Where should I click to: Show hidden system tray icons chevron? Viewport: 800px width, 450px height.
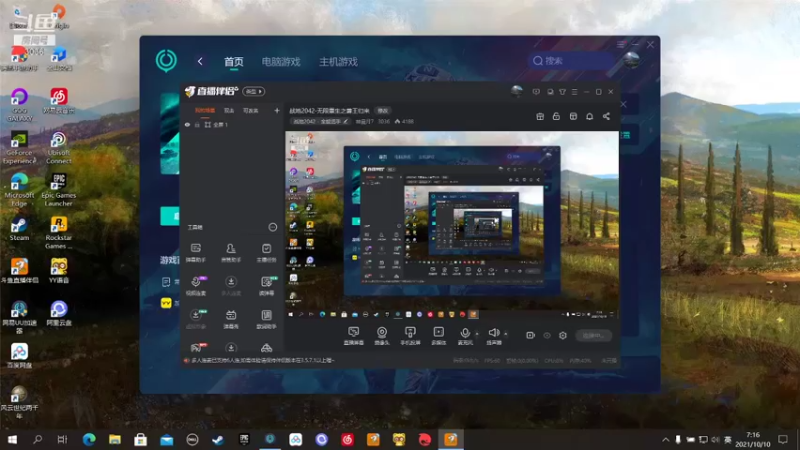pyautogui.click(x=666, y=439)
